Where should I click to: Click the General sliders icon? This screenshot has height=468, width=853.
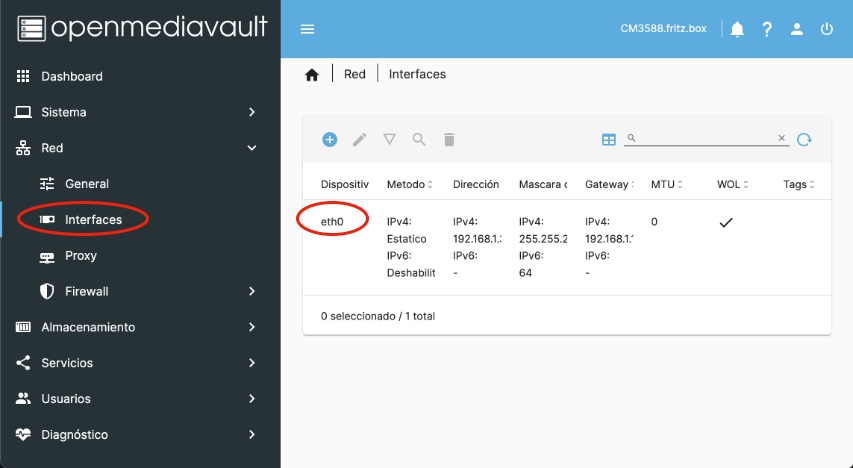click(47, 184)
